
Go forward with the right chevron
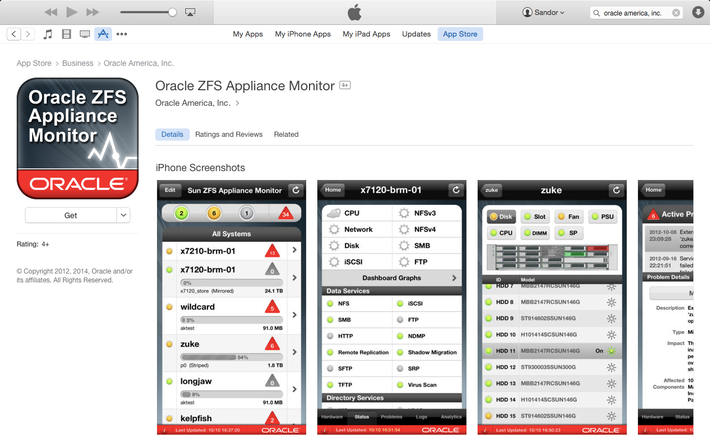28,34
